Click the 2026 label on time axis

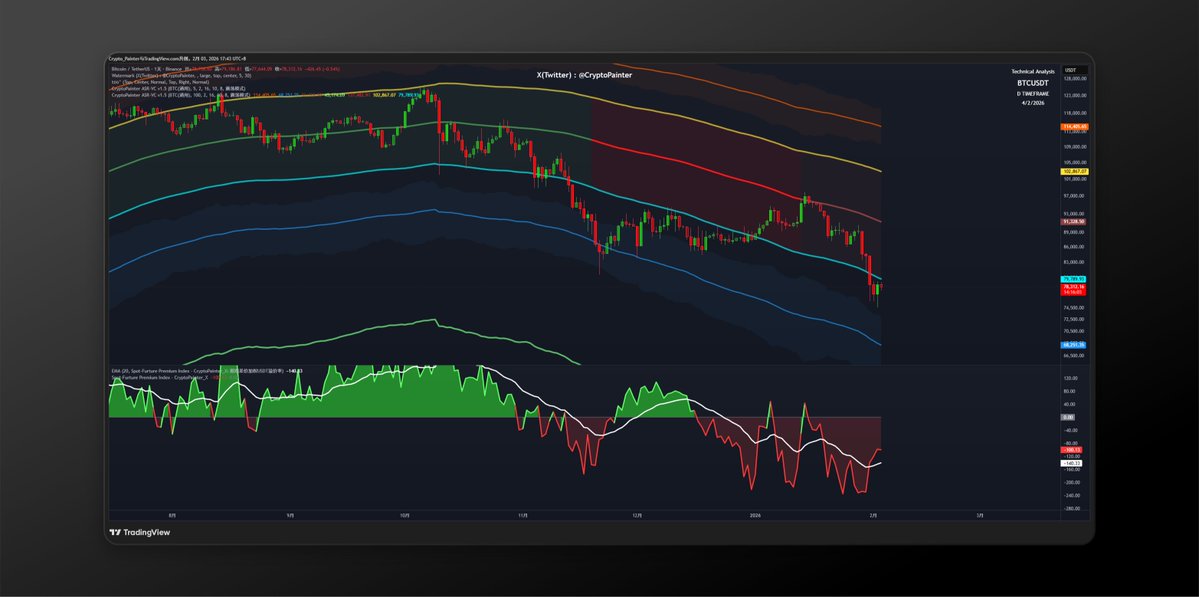click(755, 514)
